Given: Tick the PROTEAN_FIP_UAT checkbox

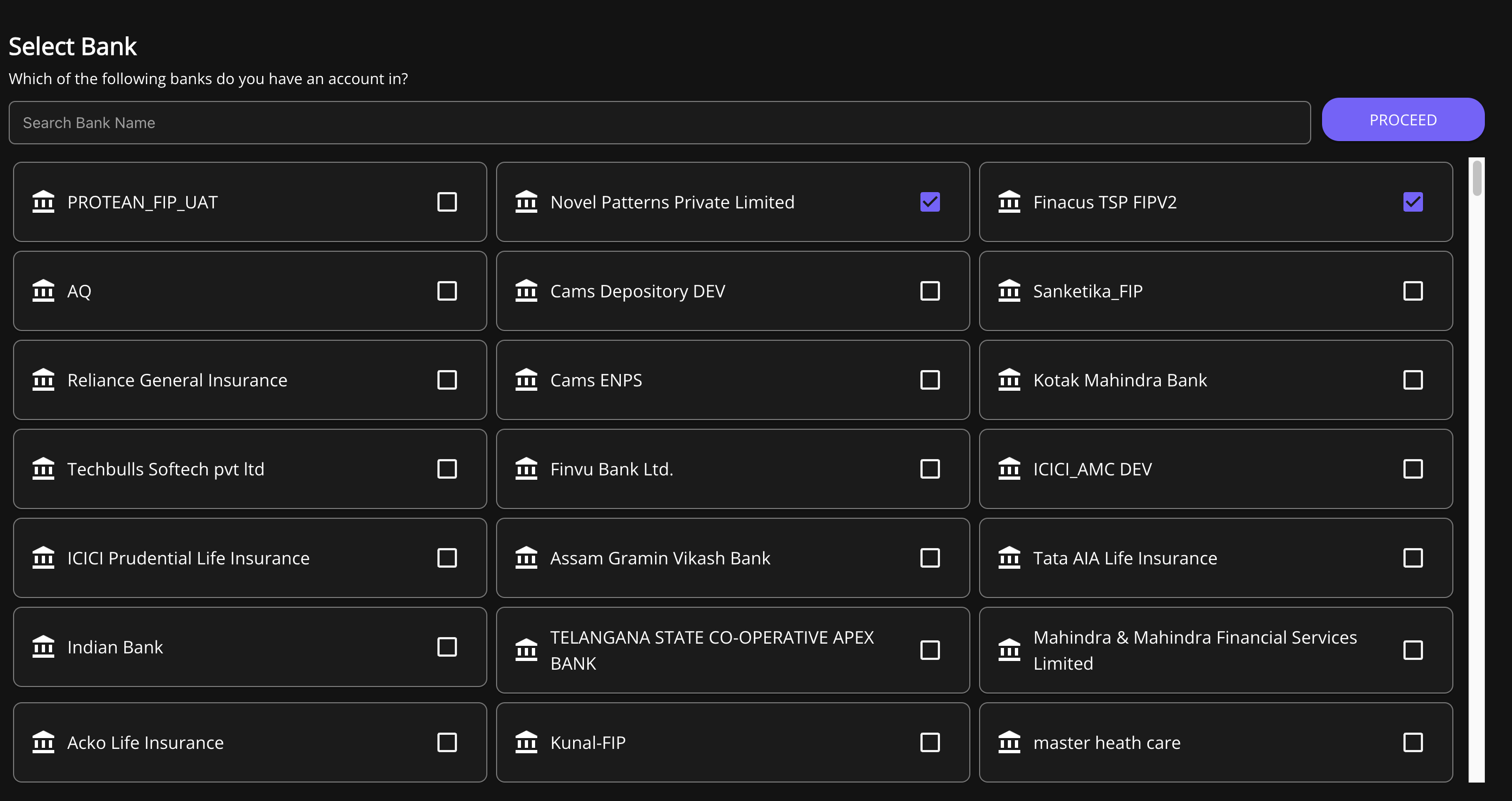Looking at the screenshot, I should (x=447, y=202).
